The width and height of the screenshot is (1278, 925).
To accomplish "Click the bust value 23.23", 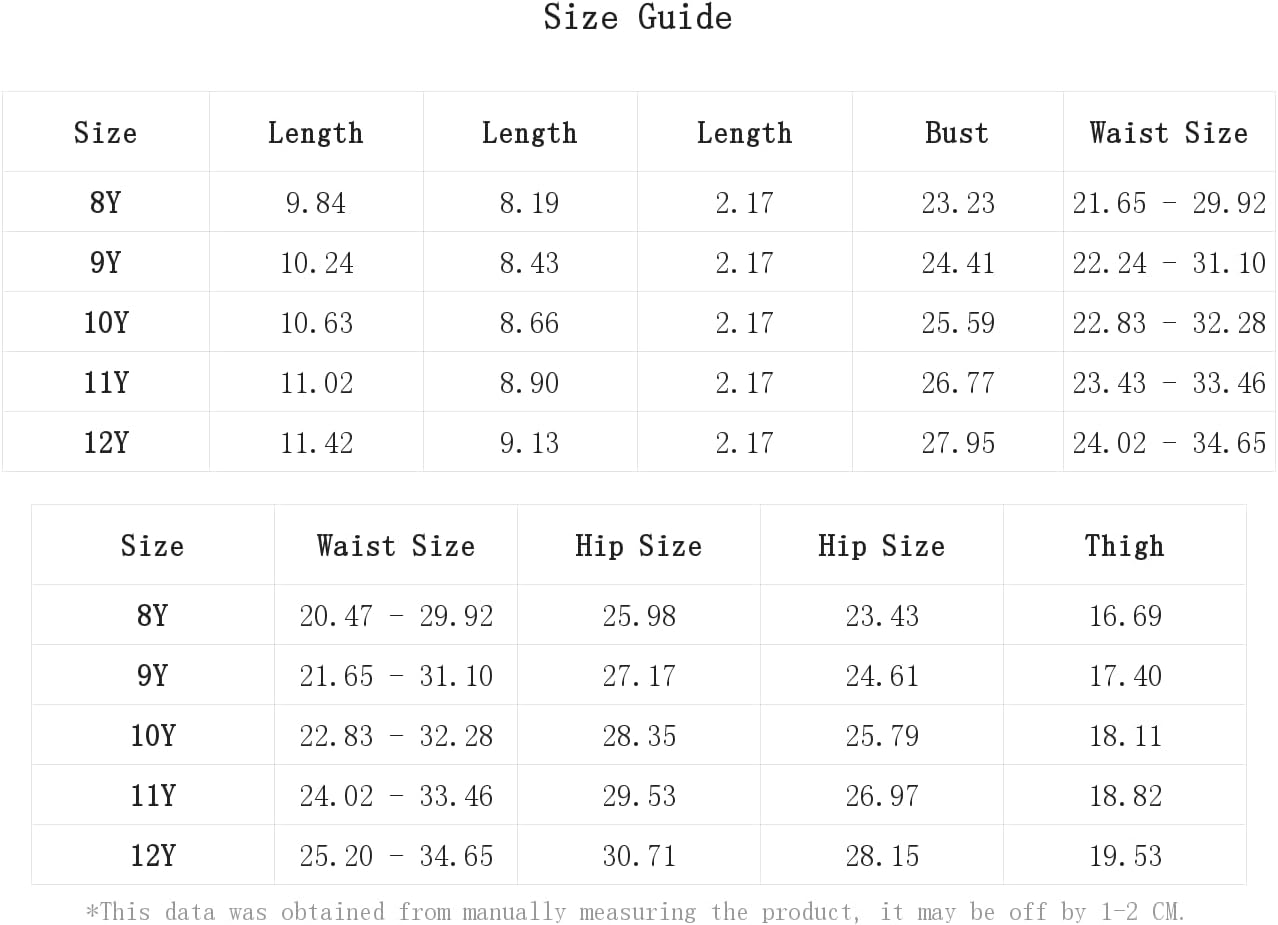I will [x=958, y=203].
